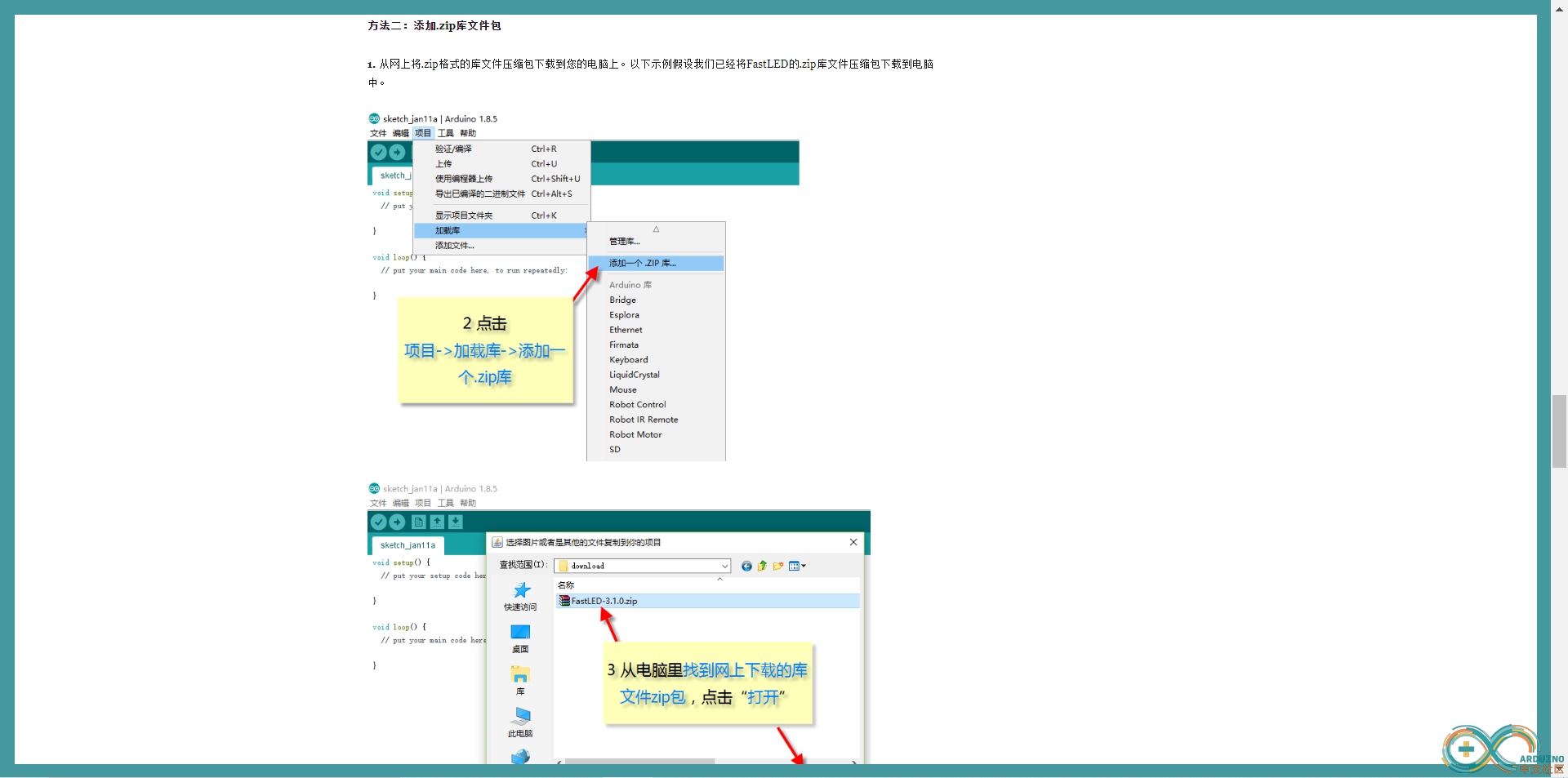Choose 导出已编译的二进制文件 menu entry

click(x=501, y=194)
